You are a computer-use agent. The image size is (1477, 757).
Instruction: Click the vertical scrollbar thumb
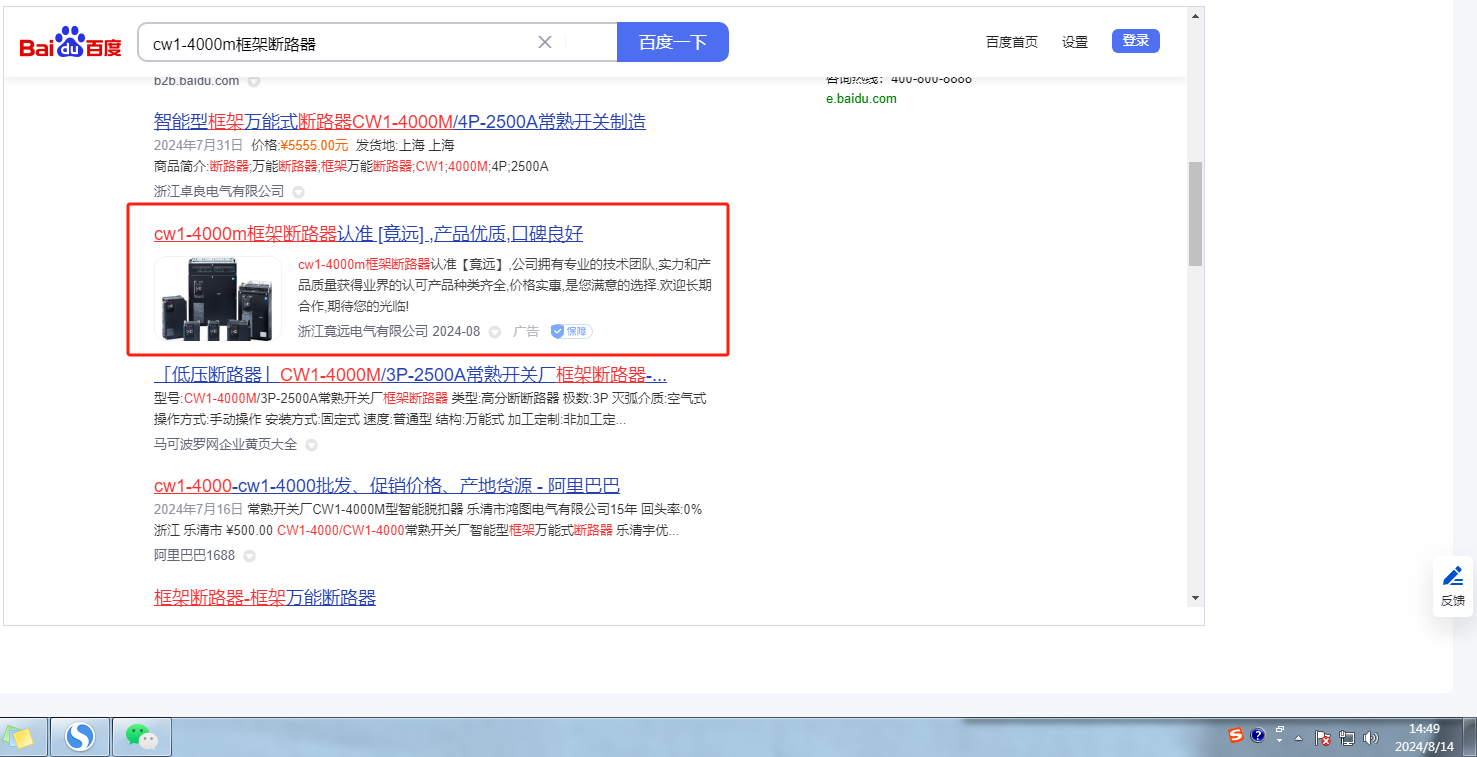pyautogui.click(x=1195, y=214)
